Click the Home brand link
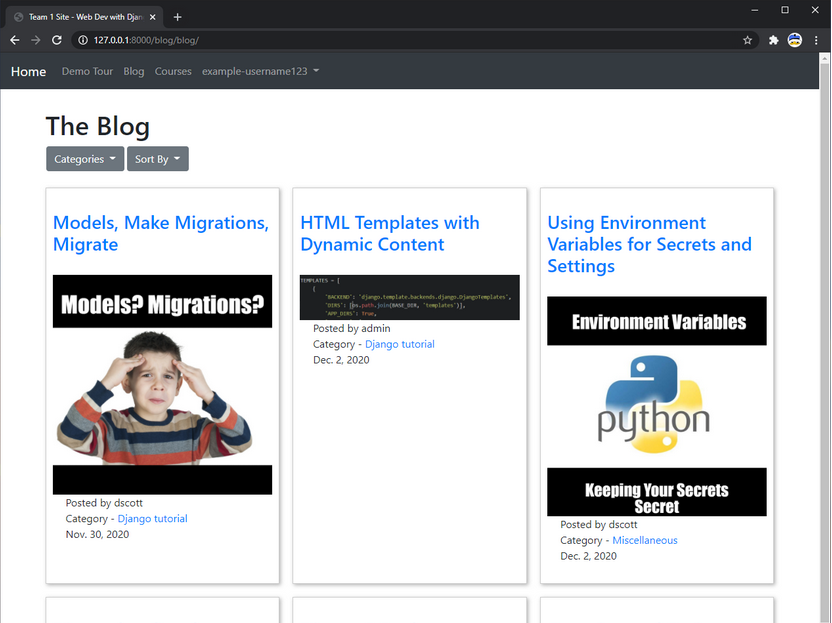The height and width of the screenshot is (623, 832). click(x=28, y=72)
